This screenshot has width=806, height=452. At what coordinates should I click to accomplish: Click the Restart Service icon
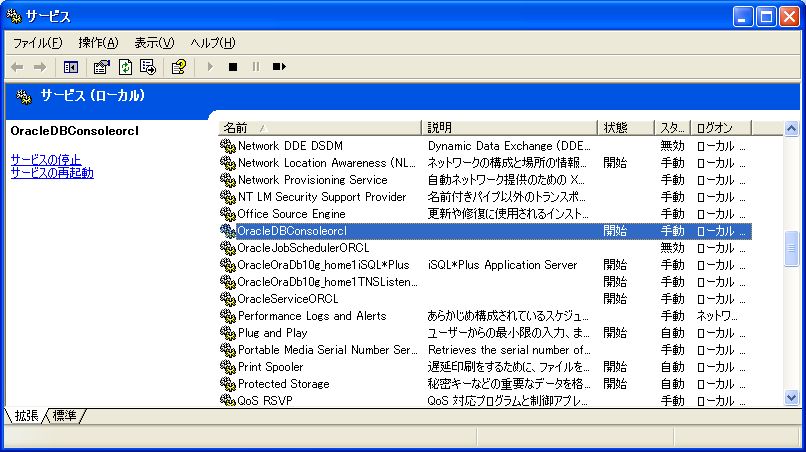point(279,67)
